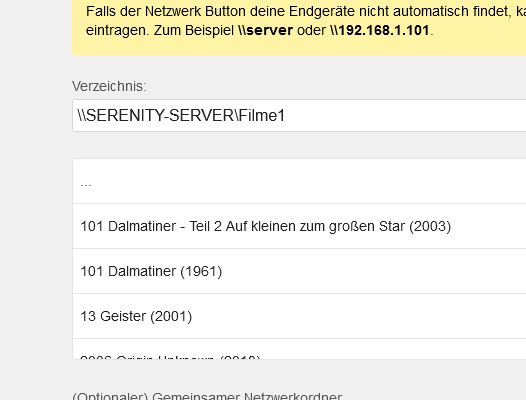Select the partially visible '2036 Origin Unknown' entry
Image resolution: width=526 pixels, height=400 pixels.
click(x=299, y=349)
